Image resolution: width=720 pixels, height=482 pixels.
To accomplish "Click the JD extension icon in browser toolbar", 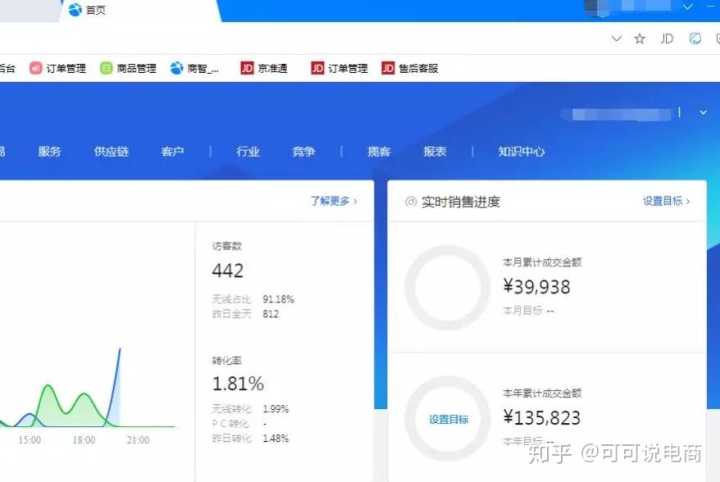I will coord(667,39).
